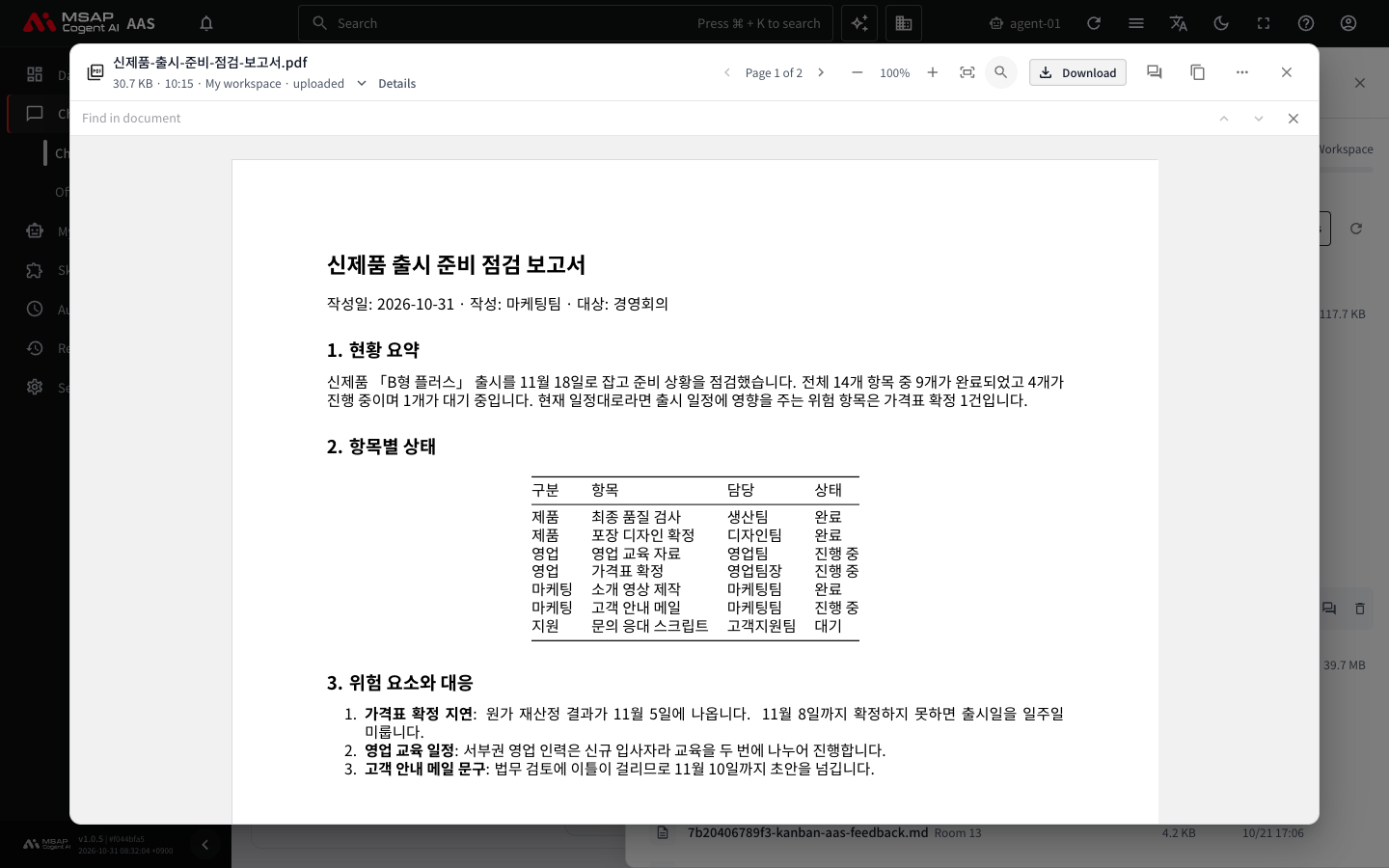Close the find bar

(1294, 118)
